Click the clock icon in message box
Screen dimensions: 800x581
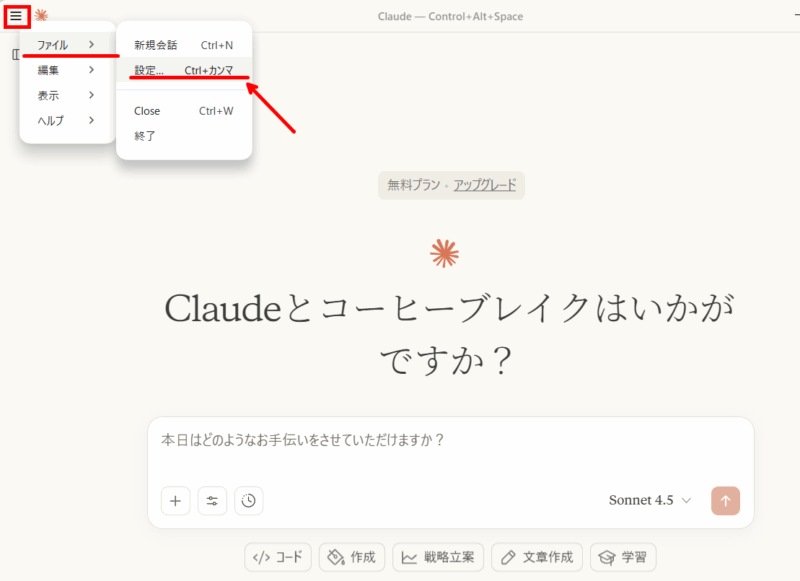(249, 501)
